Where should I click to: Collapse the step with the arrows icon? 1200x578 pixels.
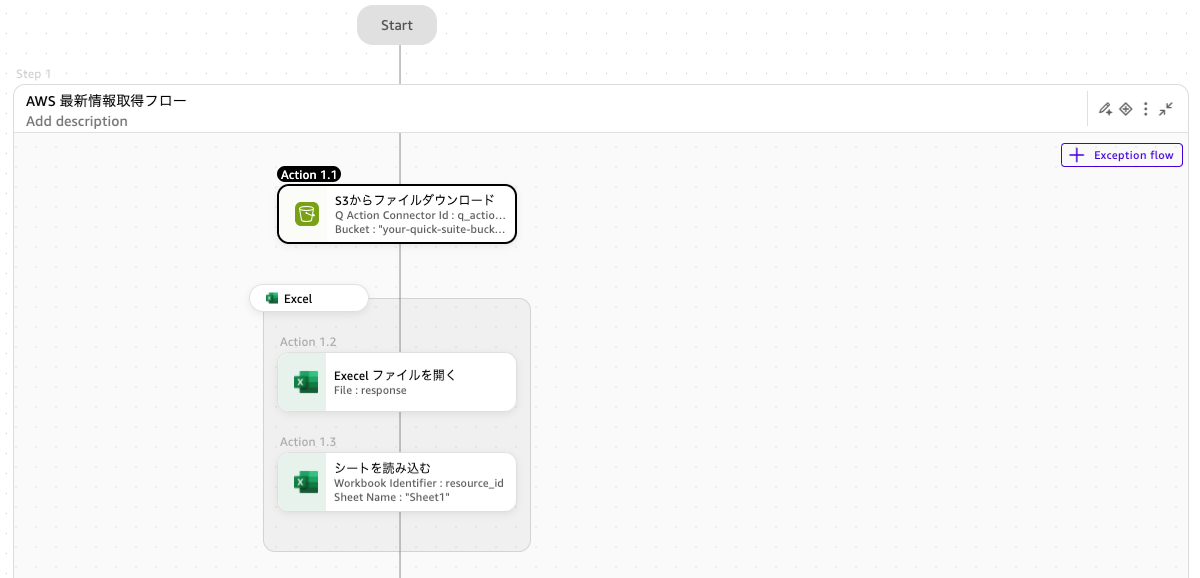1166,109
